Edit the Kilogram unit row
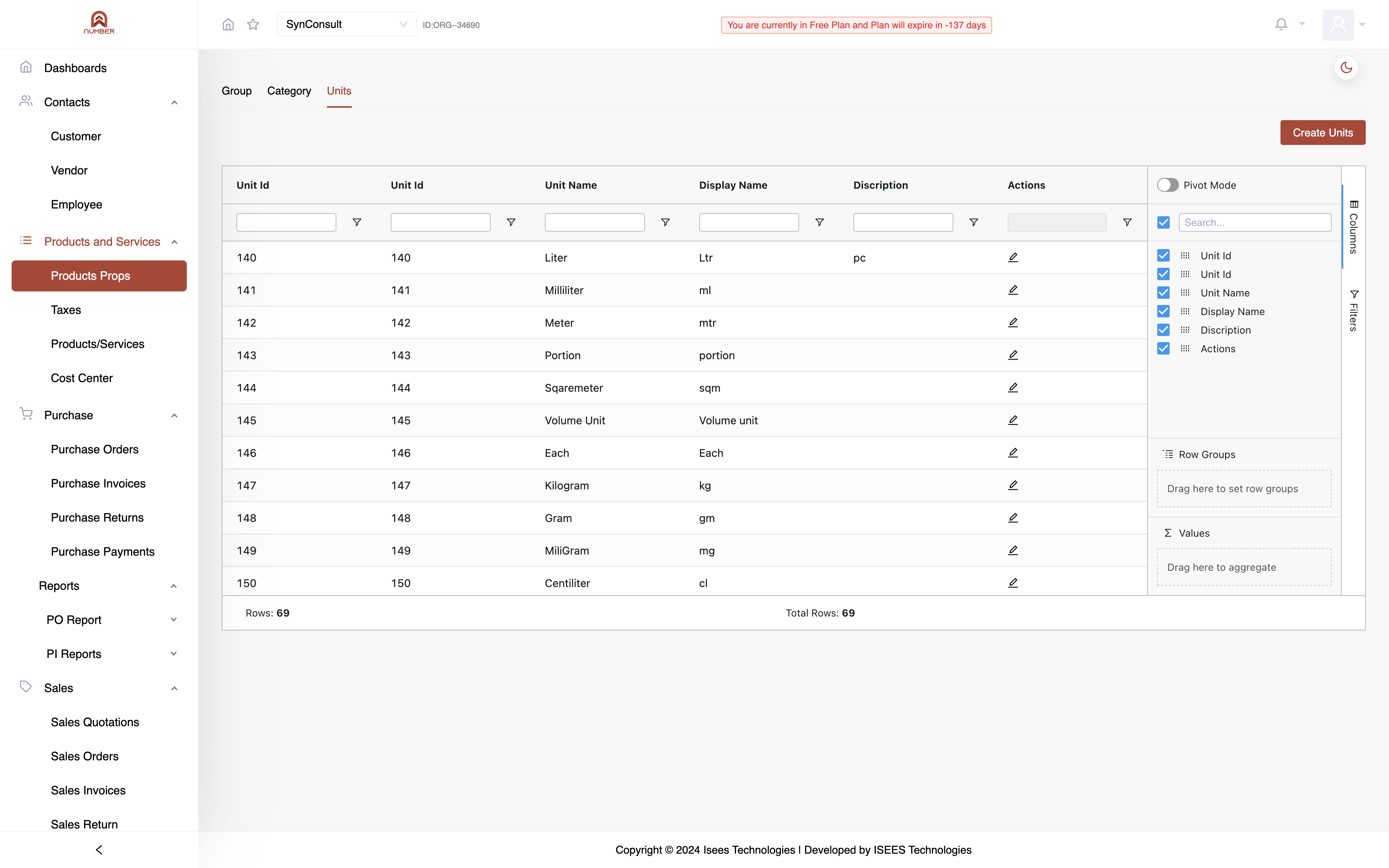 (x=1013, y=485)
